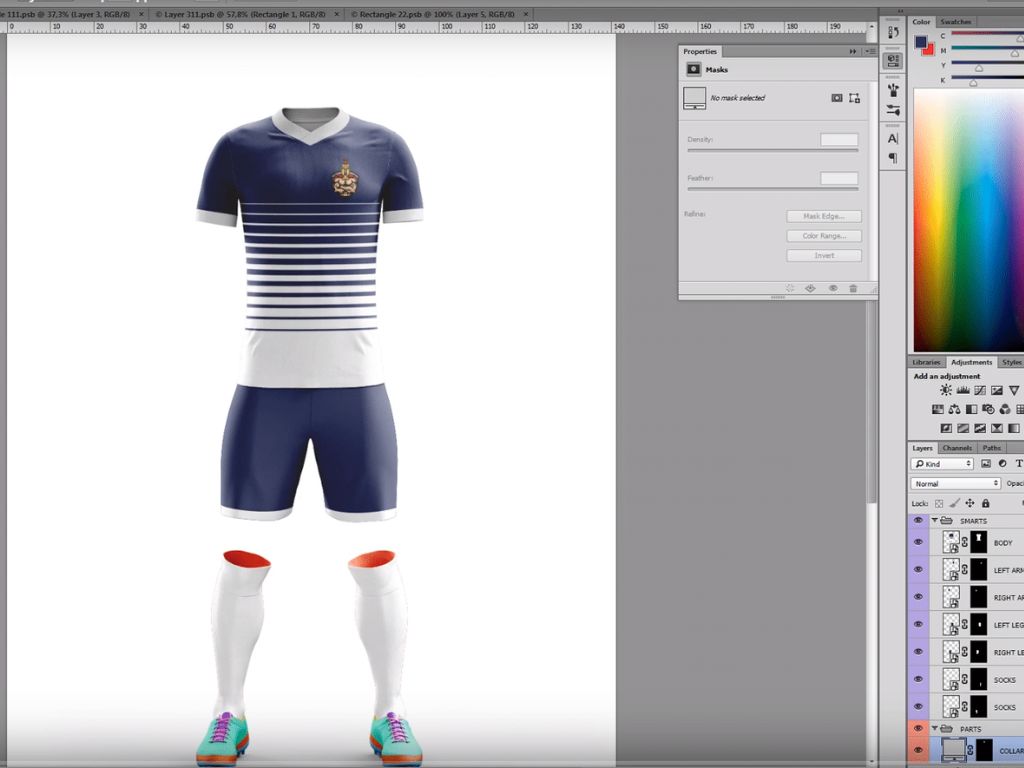This screenshot has height=768, width=1024.
Task: Click the Paragraph panel icon in the dock
Action: click(892, 157)
